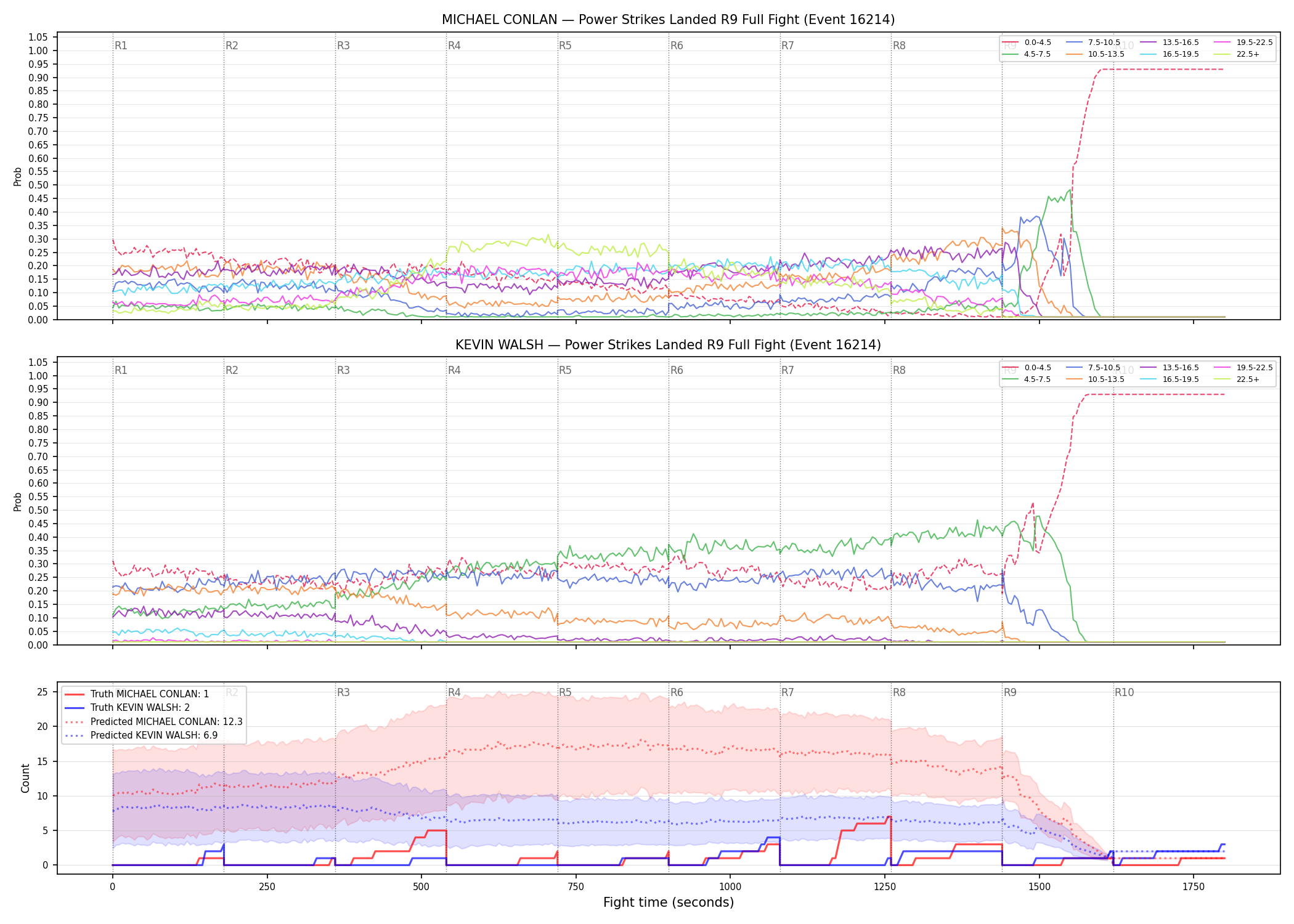Click the Prob axis label of Conlan chart
1294x924 pixels.
point(18,176)
